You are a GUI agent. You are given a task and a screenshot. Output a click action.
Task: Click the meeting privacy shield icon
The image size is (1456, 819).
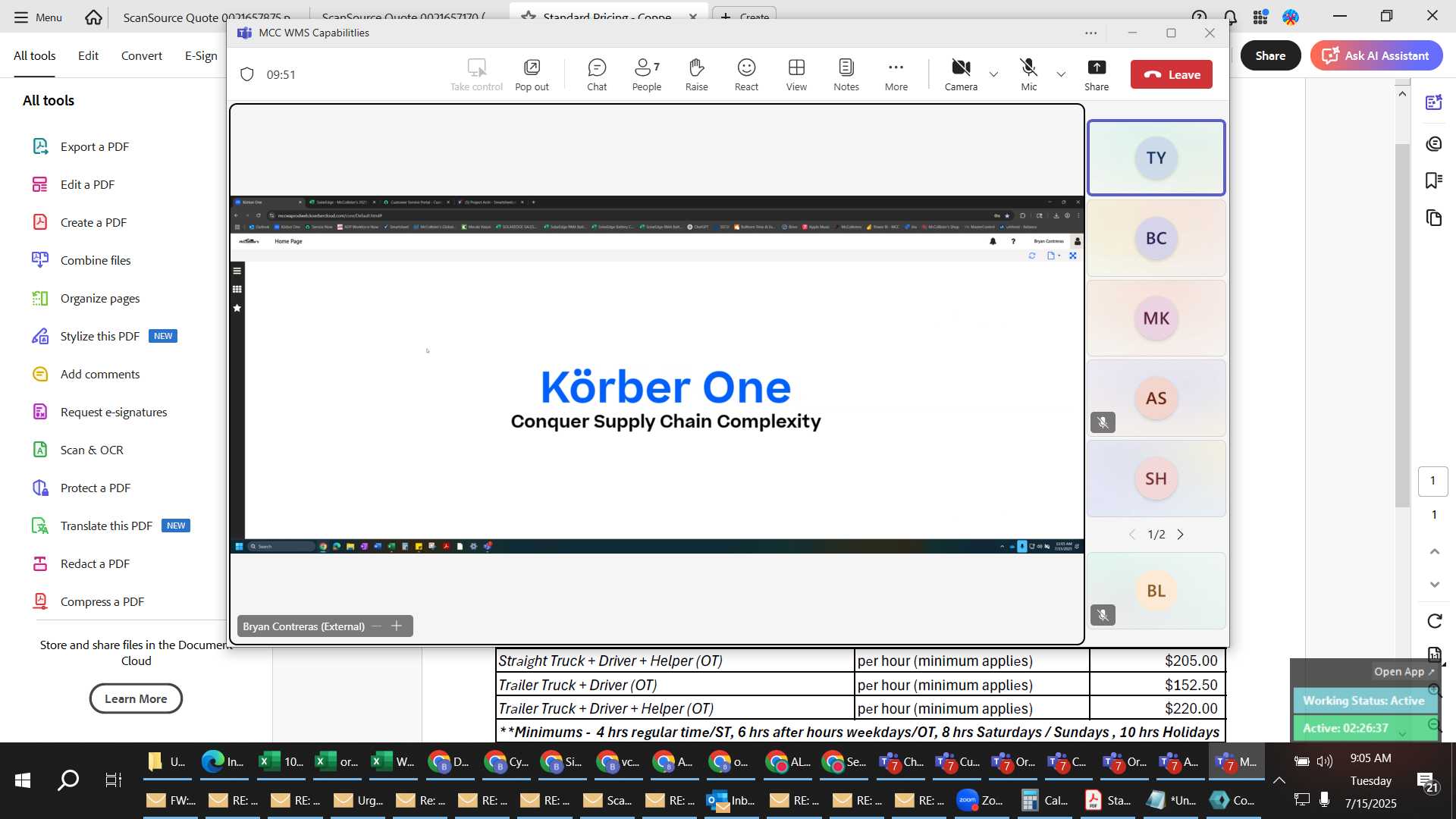tap(246, 74)
